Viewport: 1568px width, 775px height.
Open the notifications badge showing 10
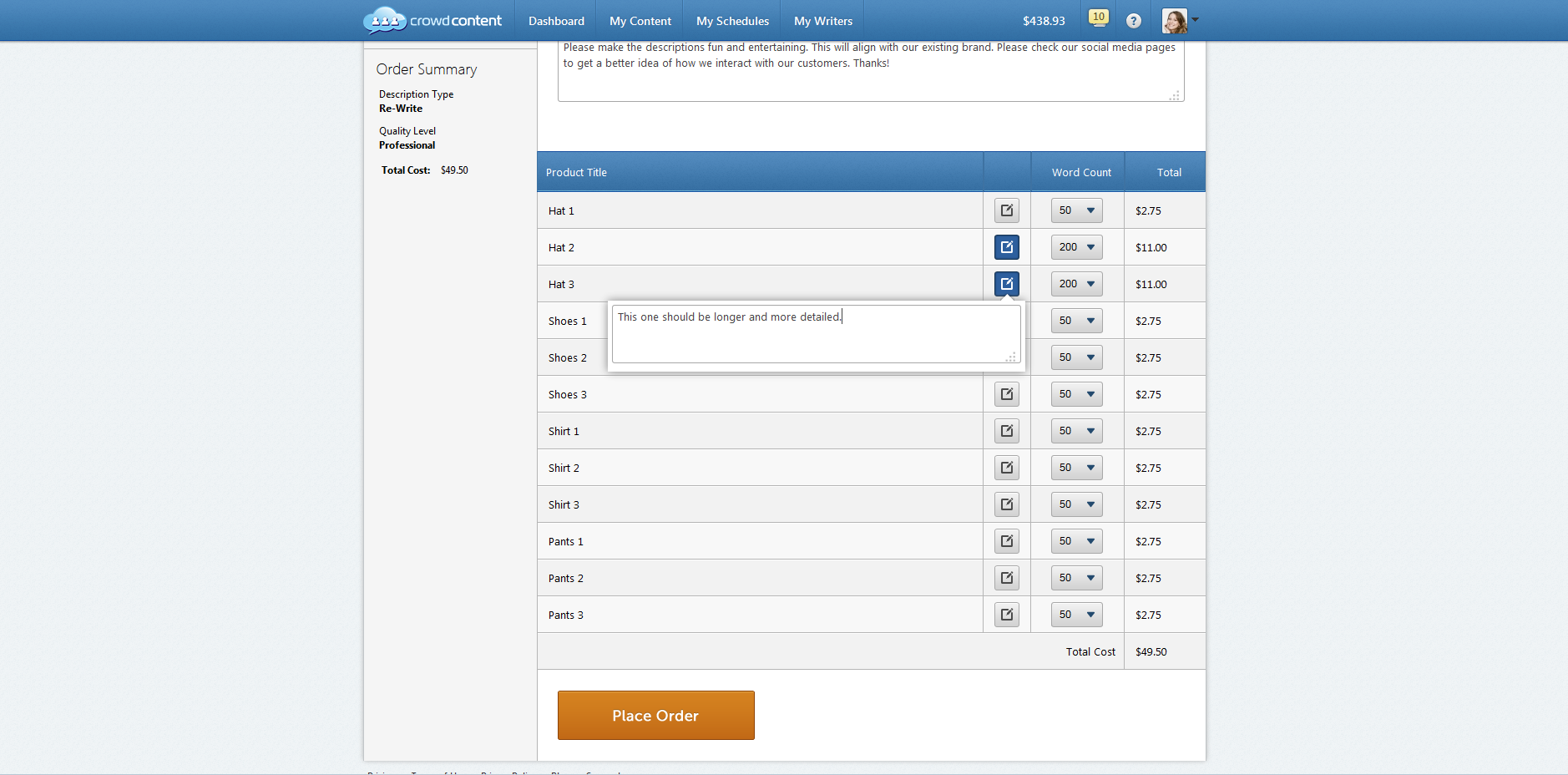[1098, 18]
